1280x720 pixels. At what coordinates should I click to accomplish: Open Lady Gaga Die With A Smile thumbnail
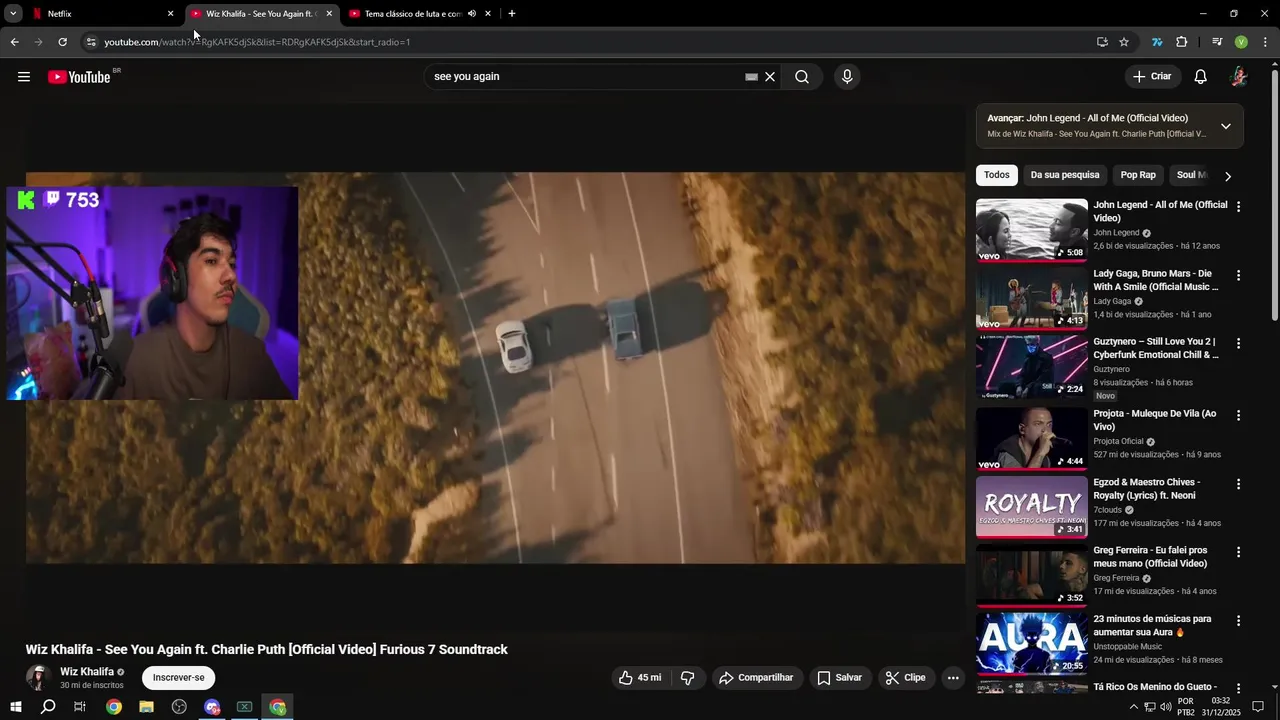click(1031, 298)
